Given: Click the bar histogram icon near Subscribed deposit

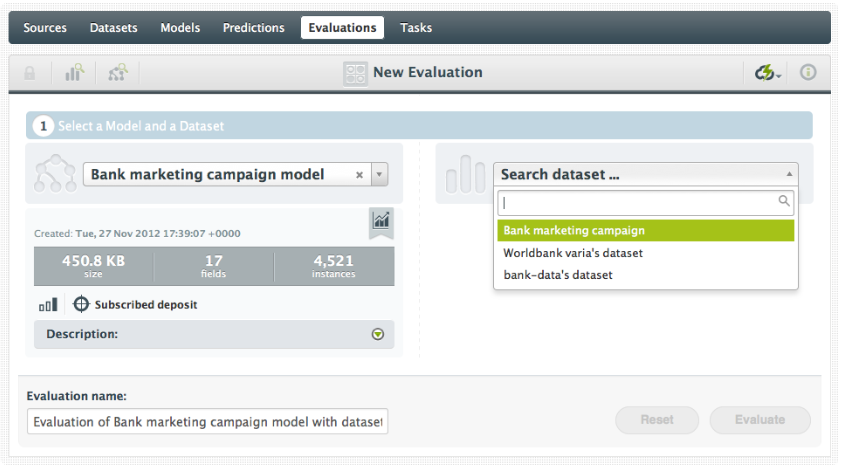Looking at the screenshot, I should tap(48, 305).
